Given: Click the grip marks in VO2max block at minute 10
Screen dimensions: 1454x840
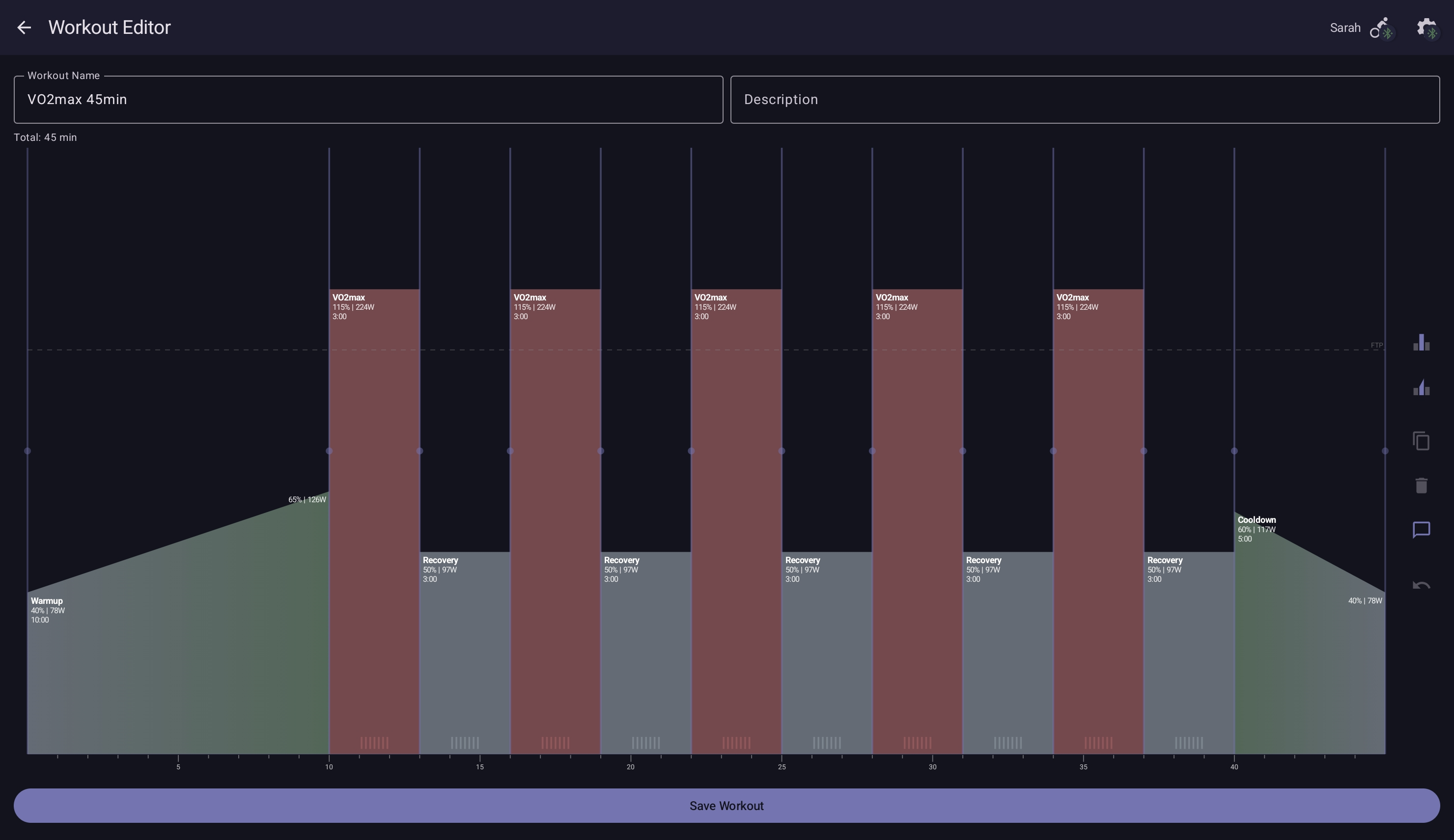Looking at the screenshot, I should click(x=374, y=743).
